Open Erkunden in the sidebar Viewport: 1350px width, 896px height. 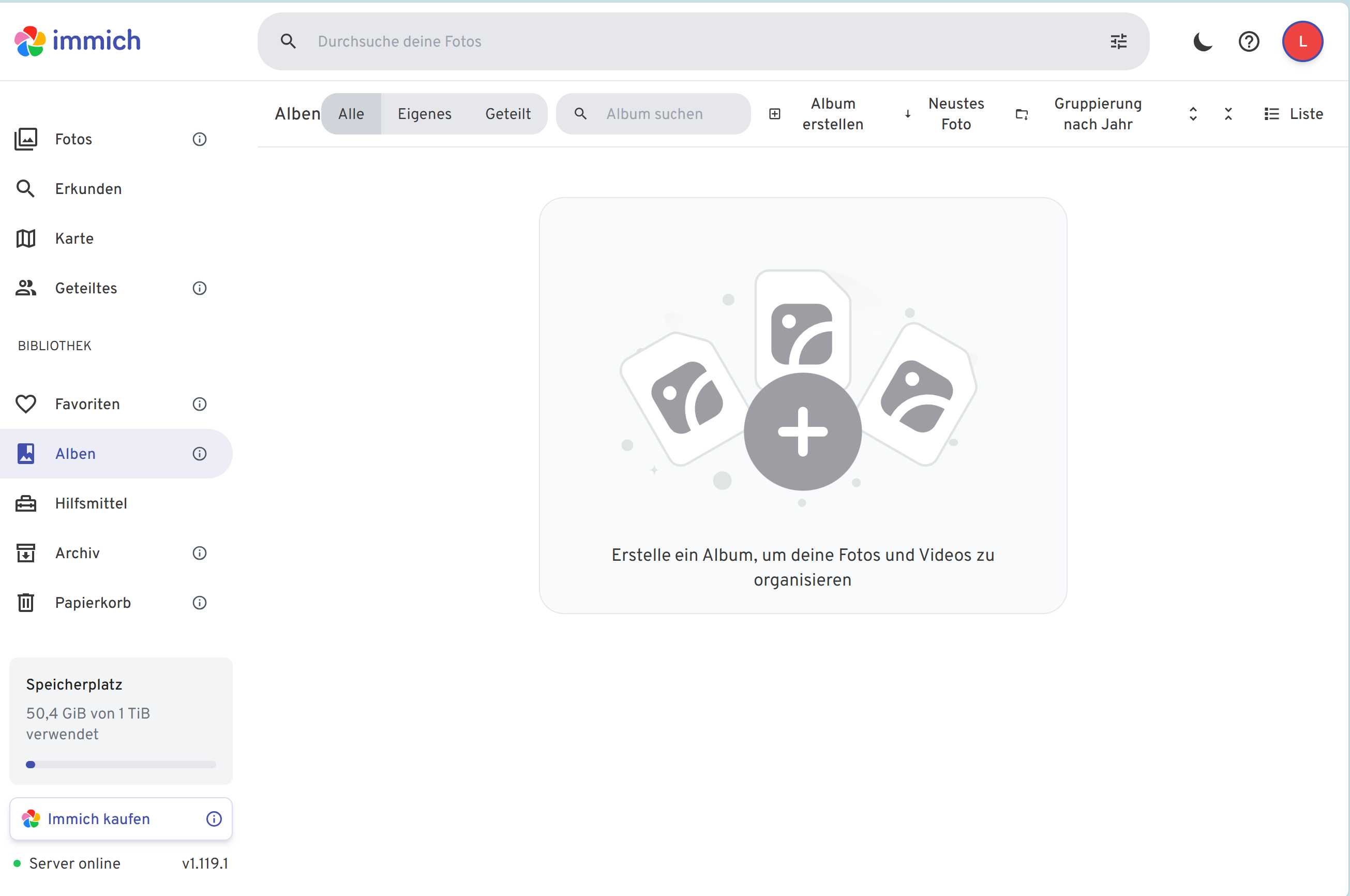(116, 189)
